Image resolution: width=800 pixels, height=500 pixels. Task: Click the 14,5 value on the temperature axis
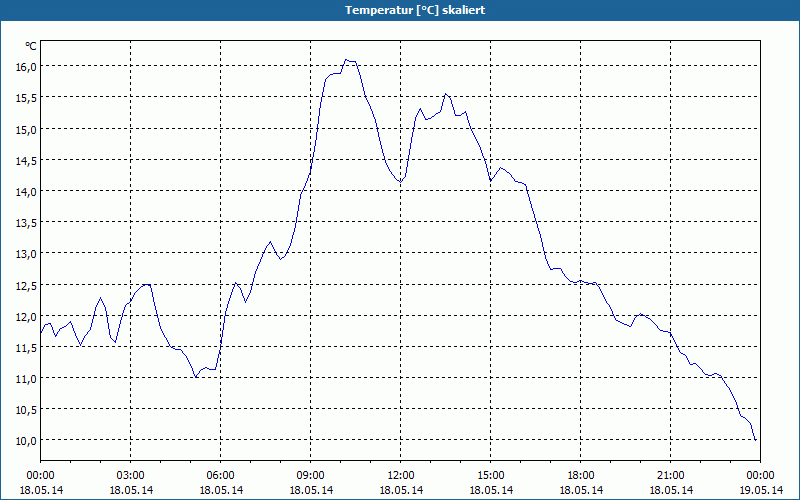[x=26, y=161]
